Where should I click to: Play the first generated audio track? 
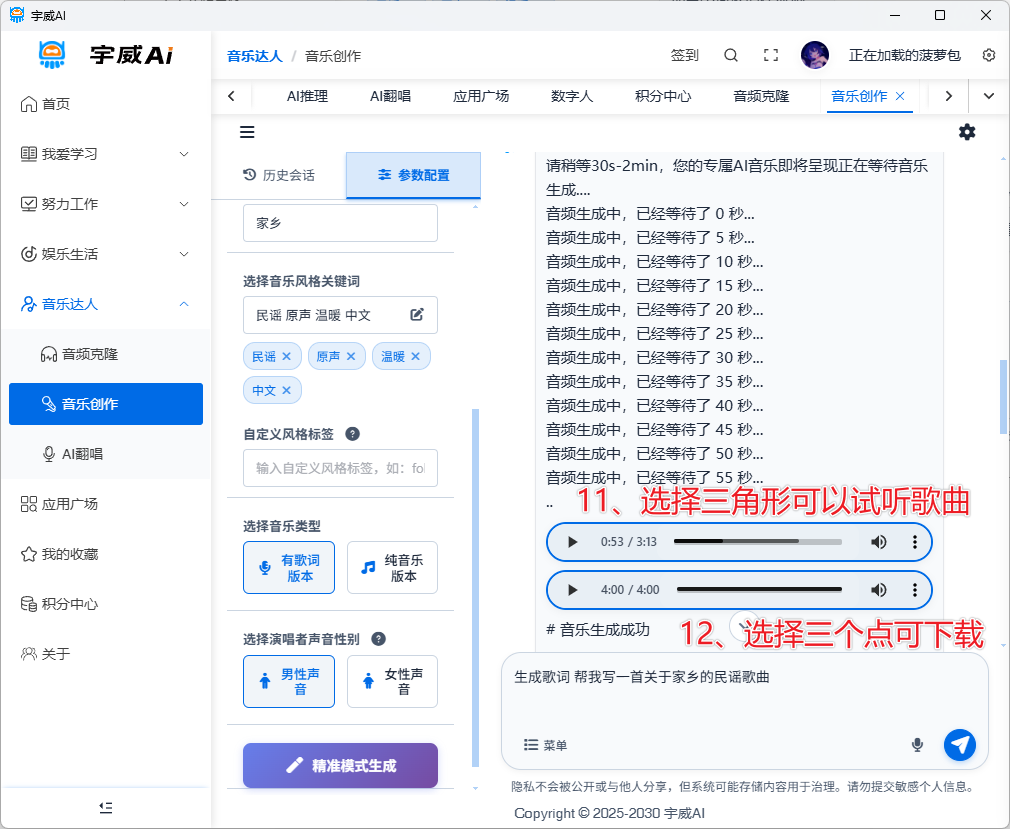(572, 542)
